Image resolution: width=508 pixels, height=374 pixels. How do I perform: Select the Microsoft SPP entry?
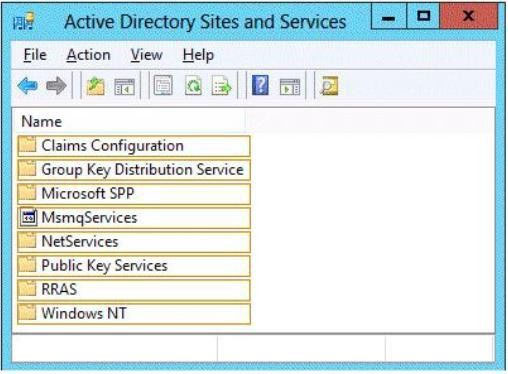tap(134, 194)
